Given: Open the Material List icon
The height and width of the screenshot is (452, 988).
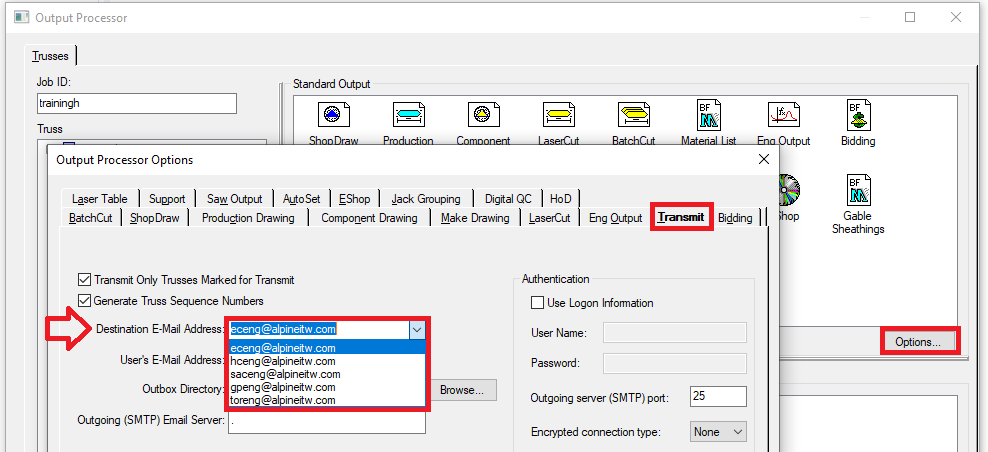Looking at the screenshot, I should coord(708,115).
